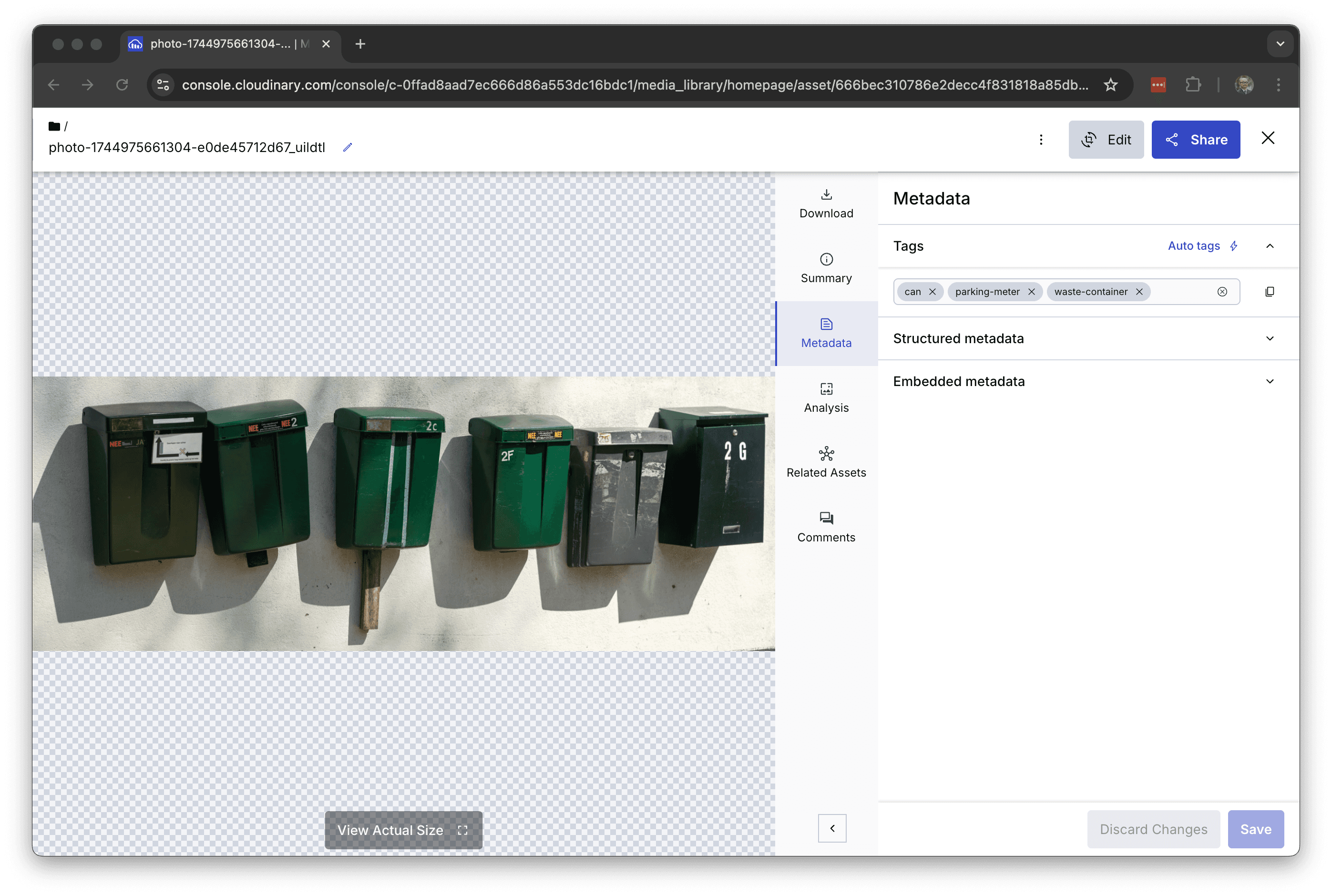Viewport: 1332px width, 896px height.
Task: Open the three-dot more options menu
Action: coord(1041,140)
